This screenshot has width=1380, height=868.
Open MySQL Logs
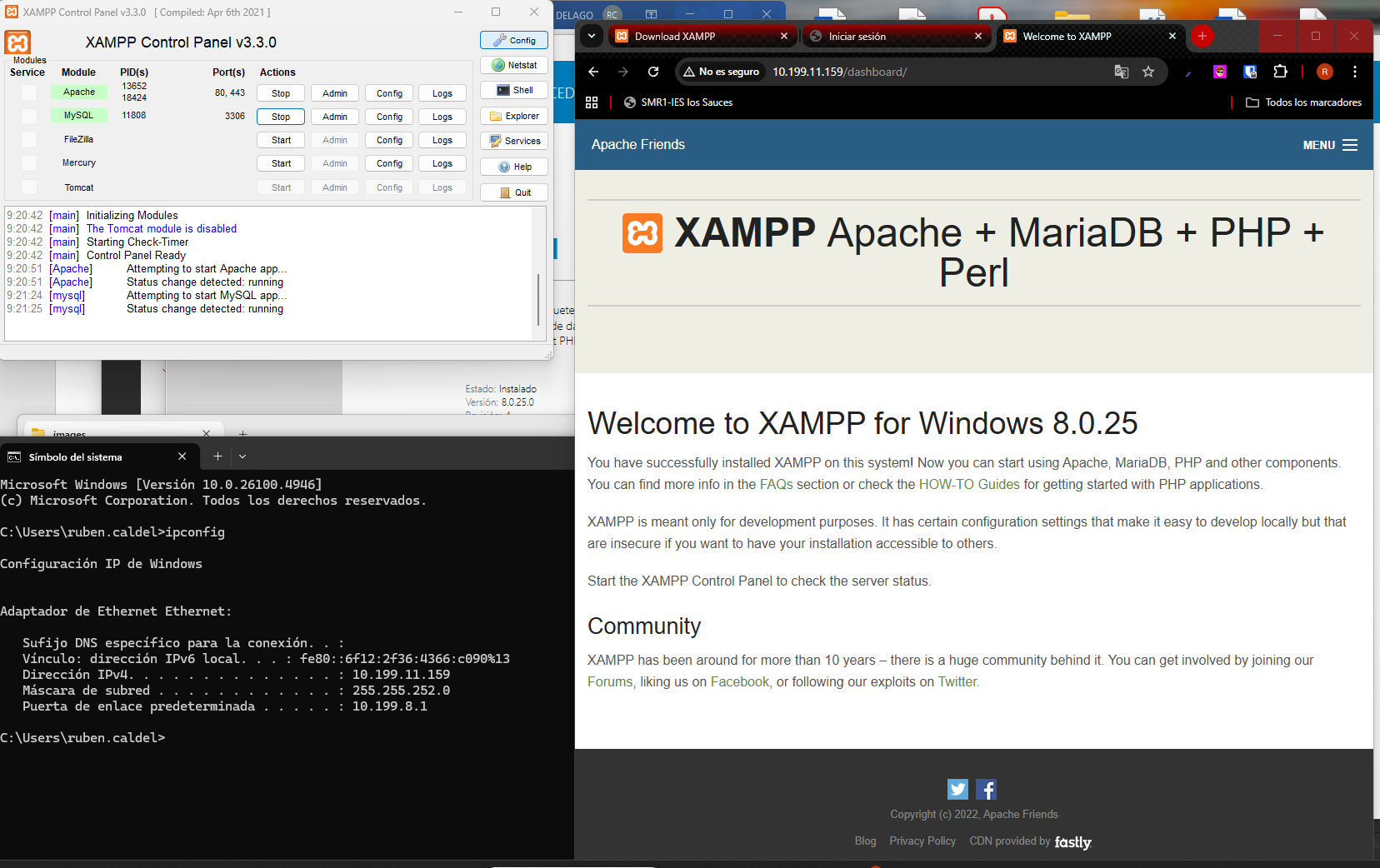(442, 117)
